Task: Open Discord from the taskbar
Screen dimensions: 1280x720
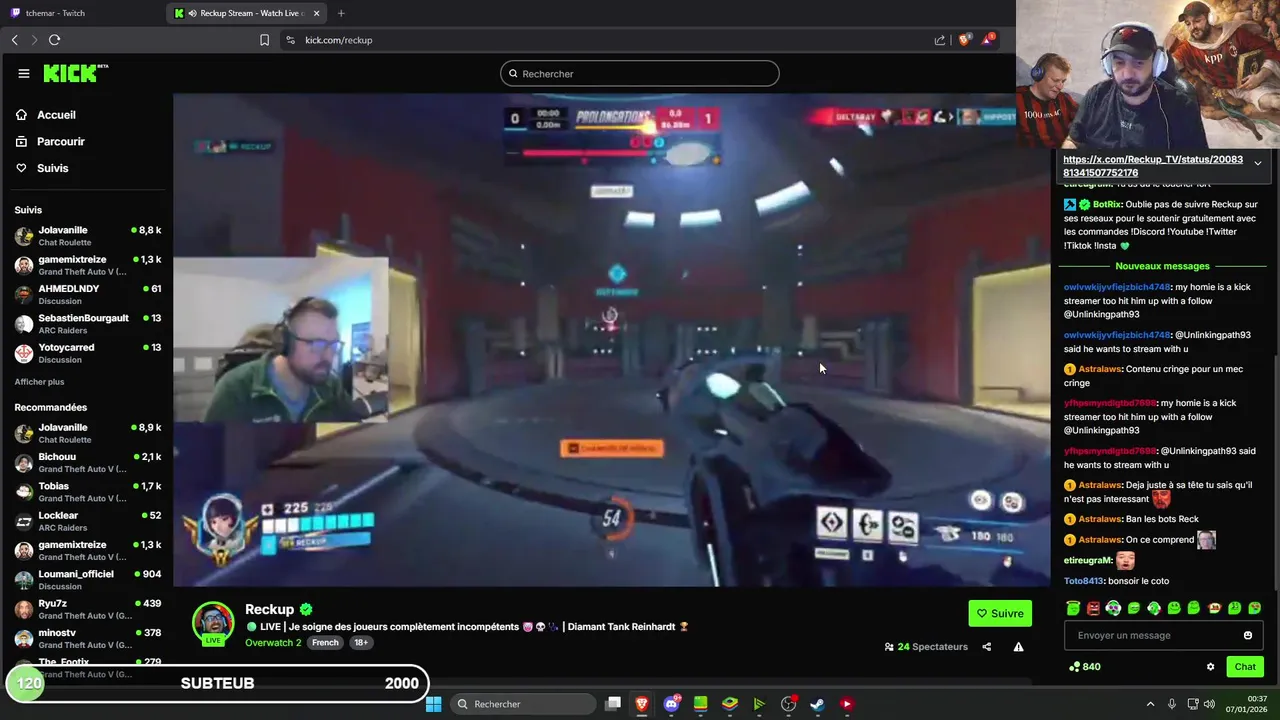Action: click(x=671, y=704)
